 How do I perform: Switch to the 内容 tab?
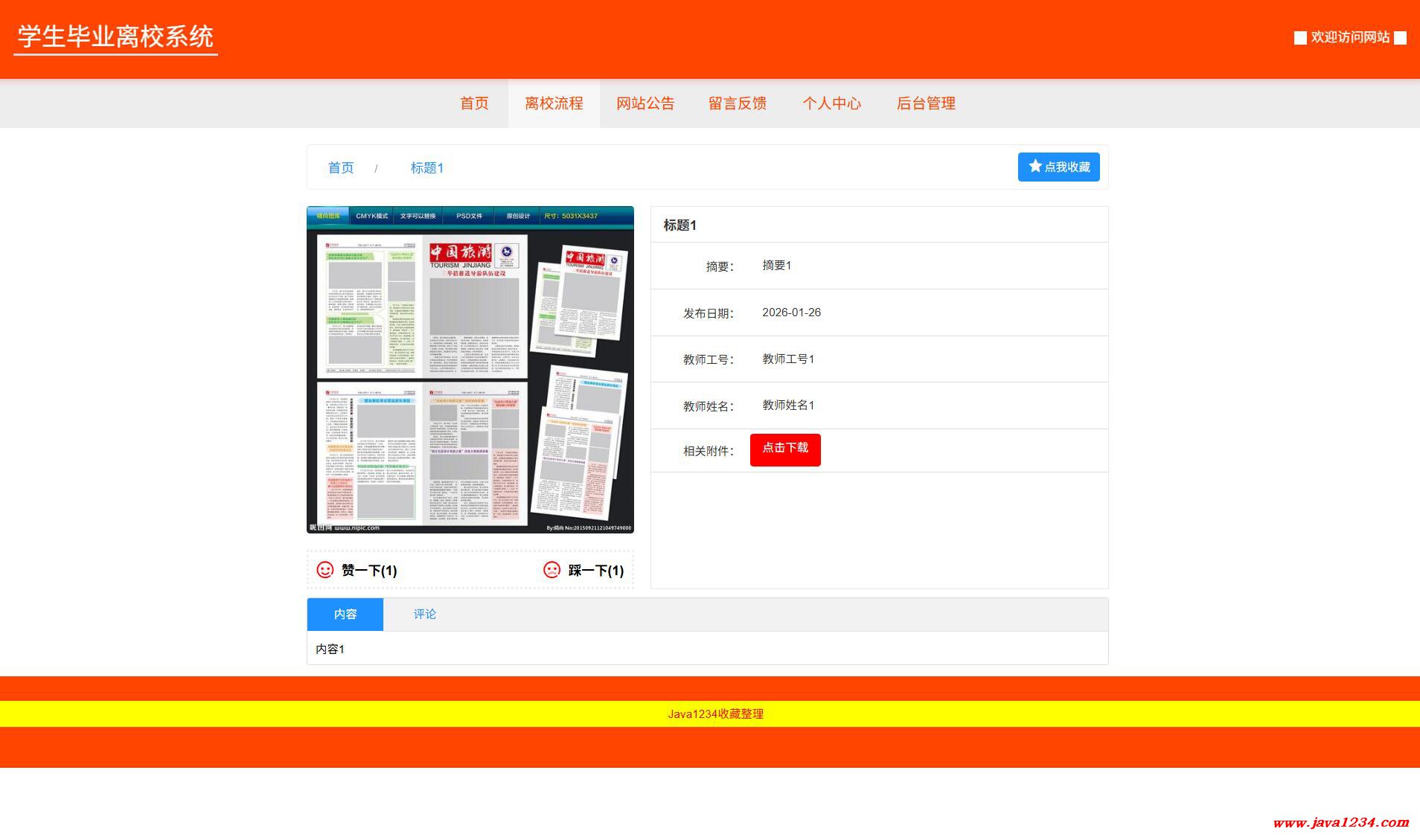coord(345,615)
